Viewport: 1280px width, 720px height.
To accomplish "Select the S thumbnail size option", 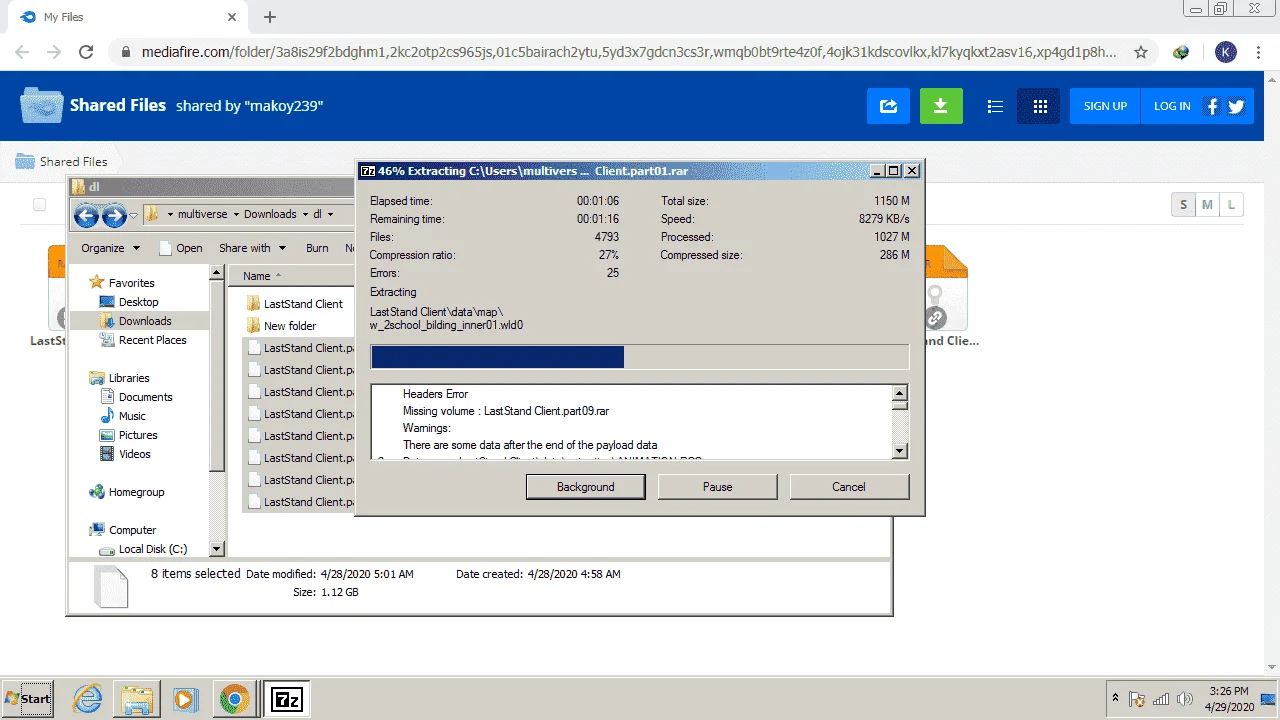I will tap(1184, 205).
